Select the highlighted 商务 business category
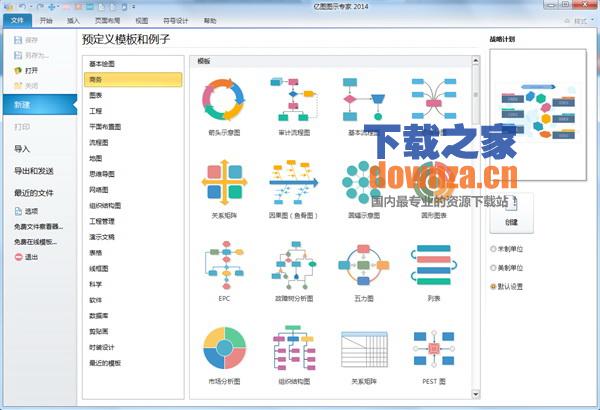Screen dimensions: 600x410 (x=133, y=80)
